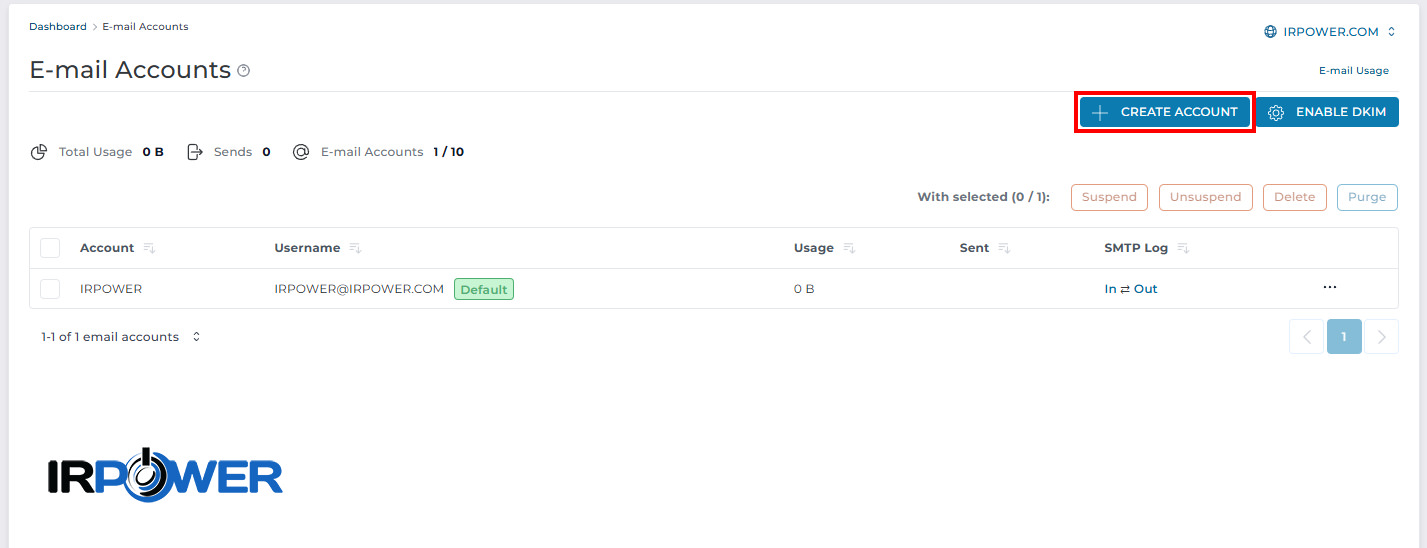This screenshot has width=1427, height=548.
Task: Open the IRPOWER.COM domain selector arrows
Action: 1391,32
